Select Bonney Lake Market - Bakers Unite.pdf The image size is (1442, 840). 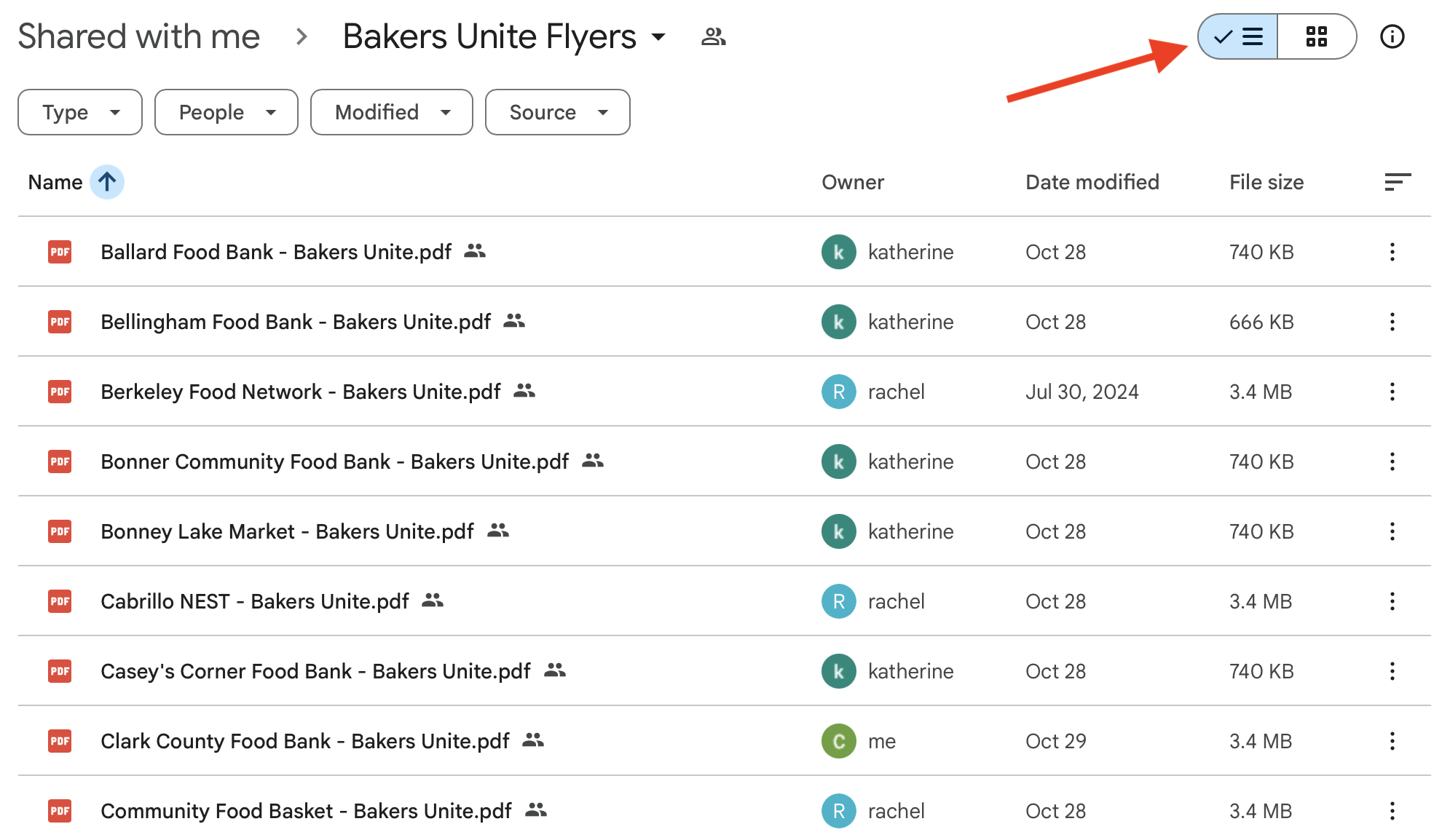[287, 531]
